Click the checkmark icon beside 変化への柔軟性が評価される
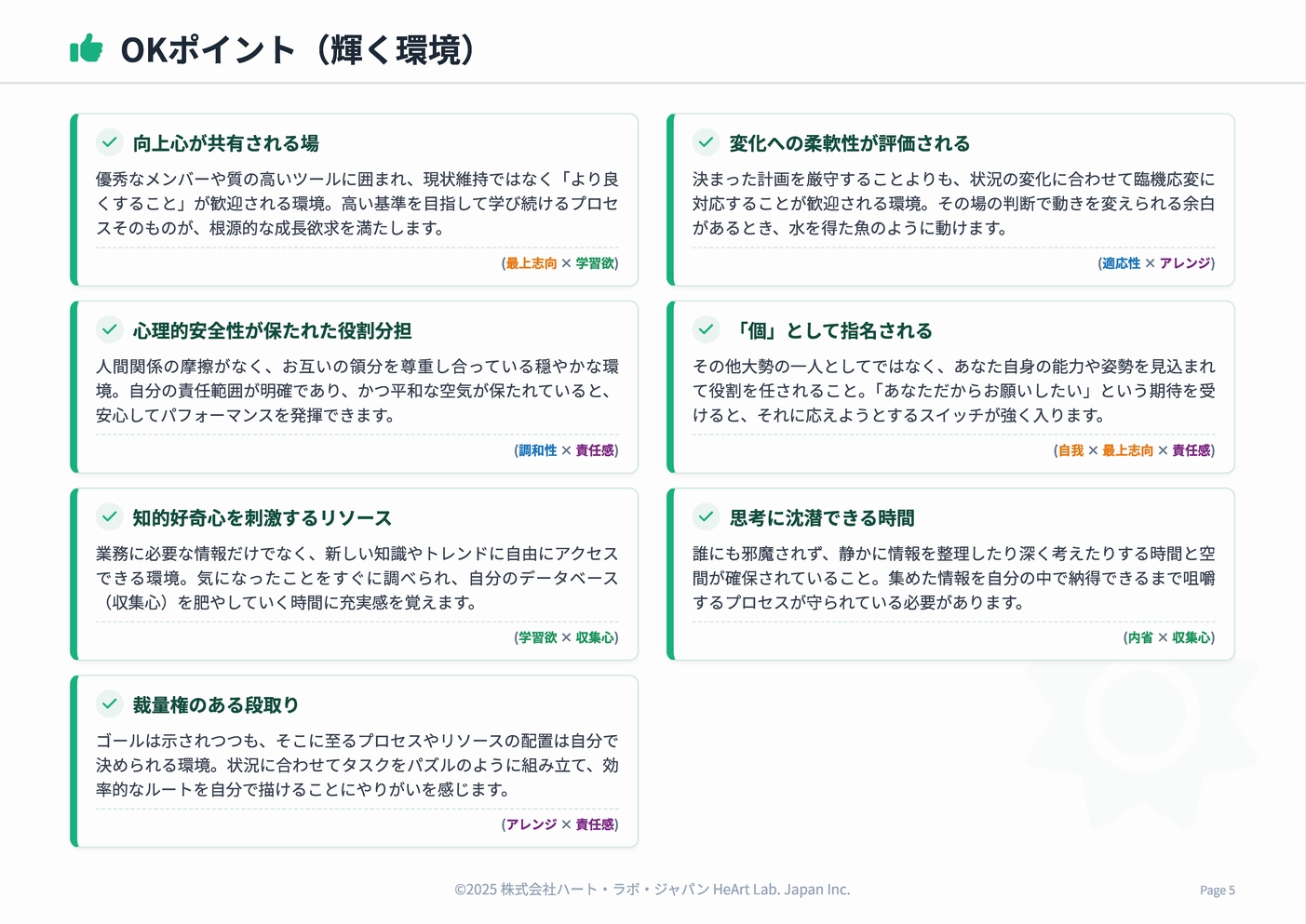Image resolution: width=1306 pixels, height=924 pixels. [x=705, y=142]
